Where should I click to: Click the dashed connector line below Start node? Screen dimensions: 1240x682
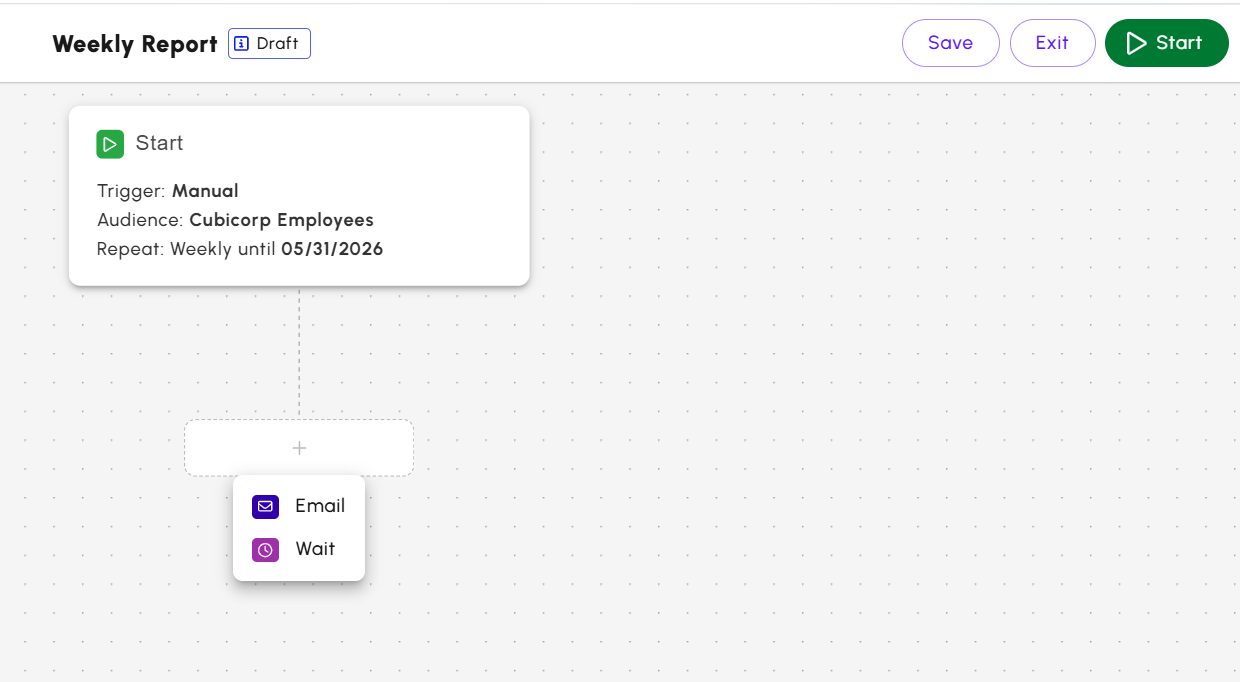299,352
